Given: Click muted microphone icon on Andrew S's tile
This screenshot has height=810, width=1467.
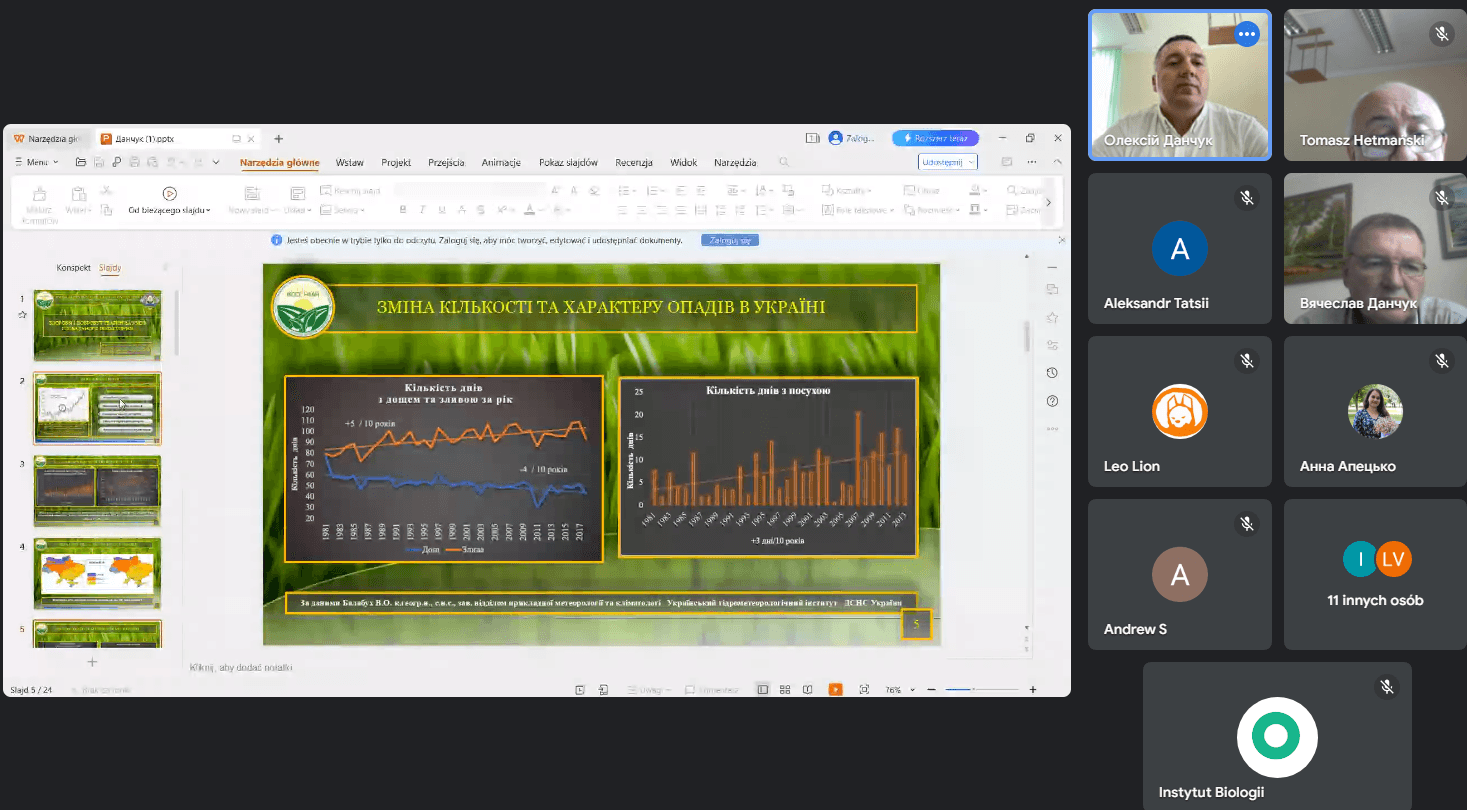Looking at the screenshot, I should (1247, 524).
